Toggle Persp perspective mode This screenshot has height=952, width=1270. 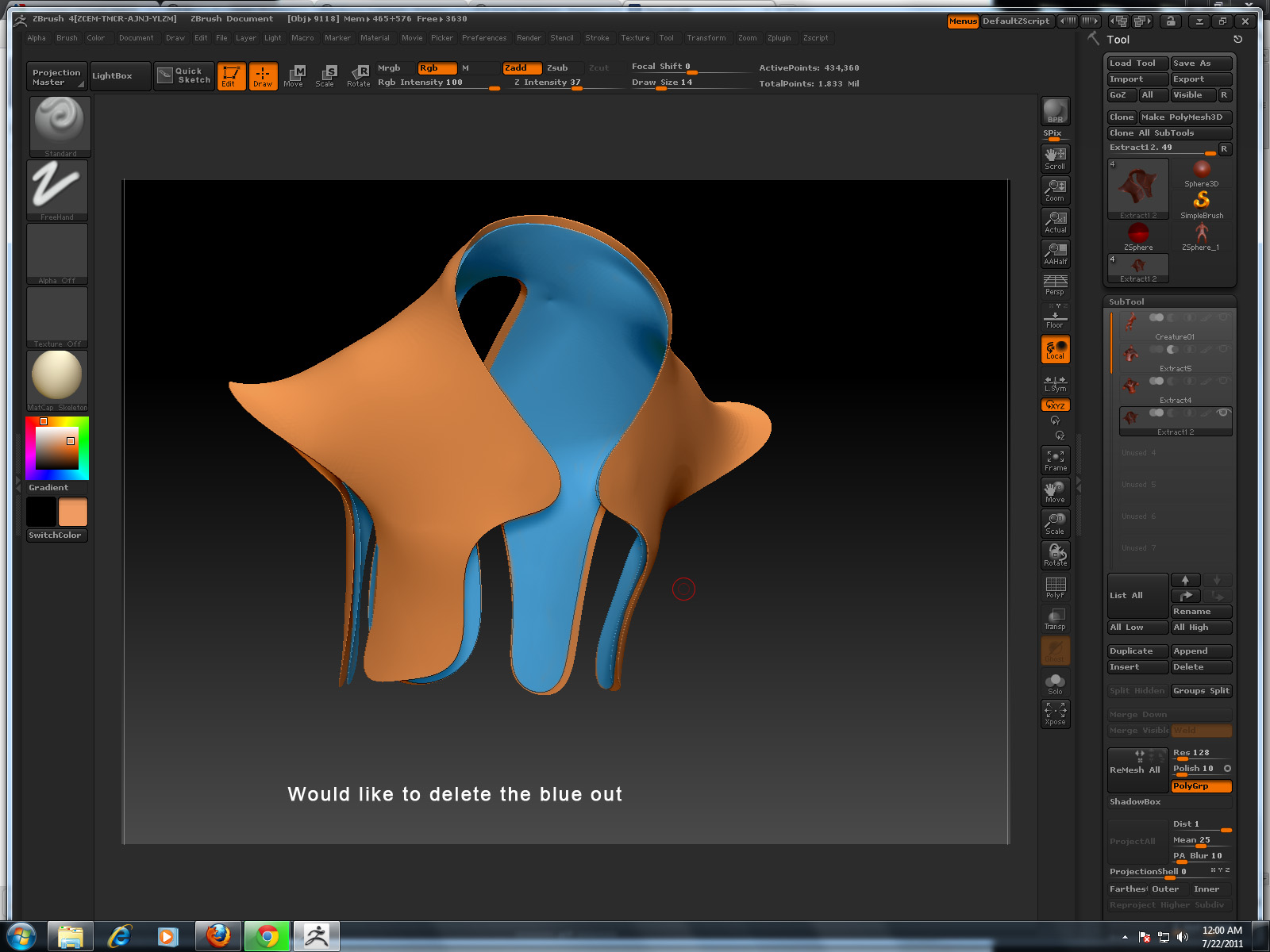pos(1055,285)
